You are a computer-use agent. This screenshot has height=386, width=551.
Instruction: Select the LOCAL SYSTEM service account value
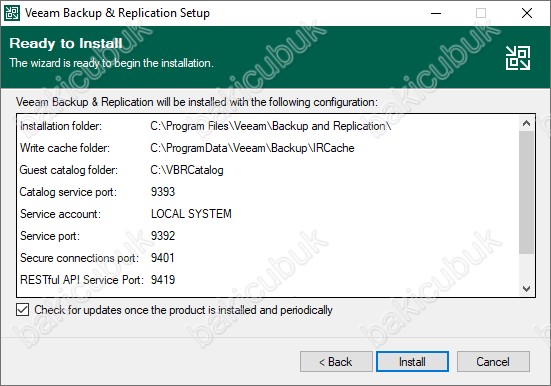click(191, 214)
